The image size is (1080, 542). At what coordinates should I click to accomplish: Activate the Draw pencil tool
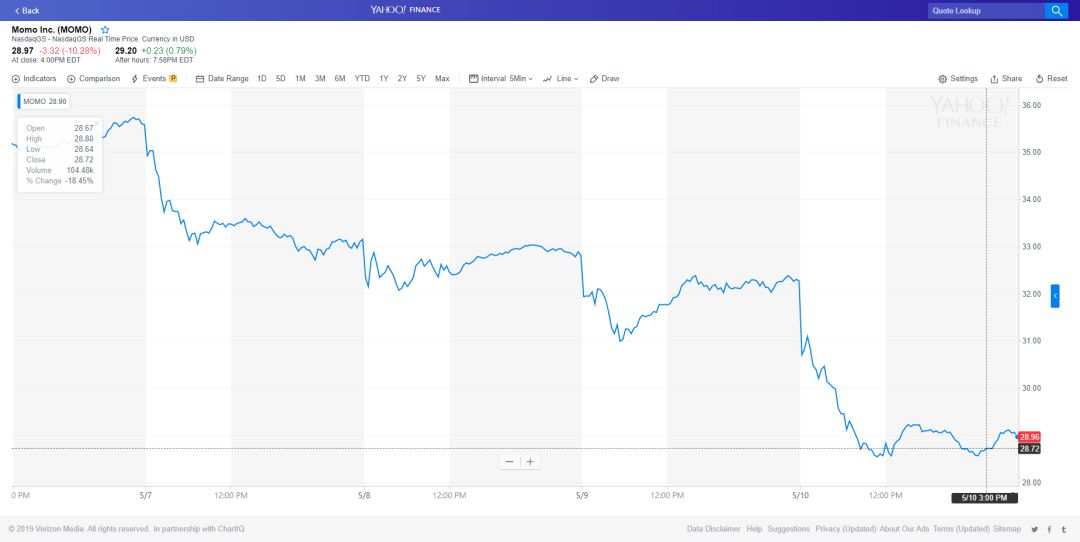click(605, 79)
